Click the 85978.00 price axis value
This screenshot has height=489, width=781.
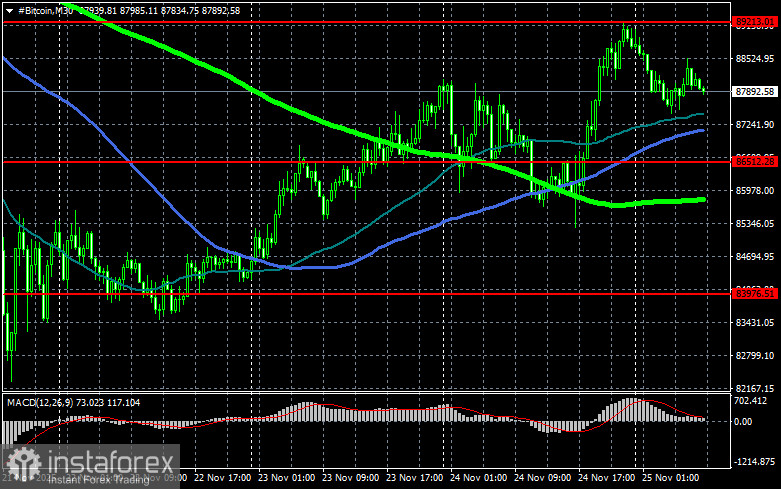755,191
